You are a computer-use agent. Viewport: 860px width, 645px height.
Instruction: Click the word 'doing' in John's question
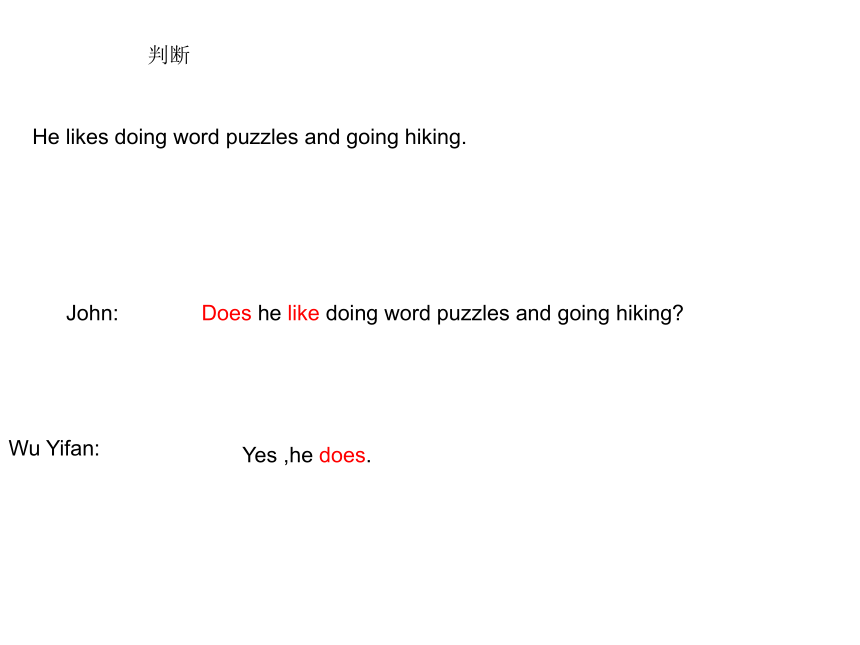click(352, 314)
